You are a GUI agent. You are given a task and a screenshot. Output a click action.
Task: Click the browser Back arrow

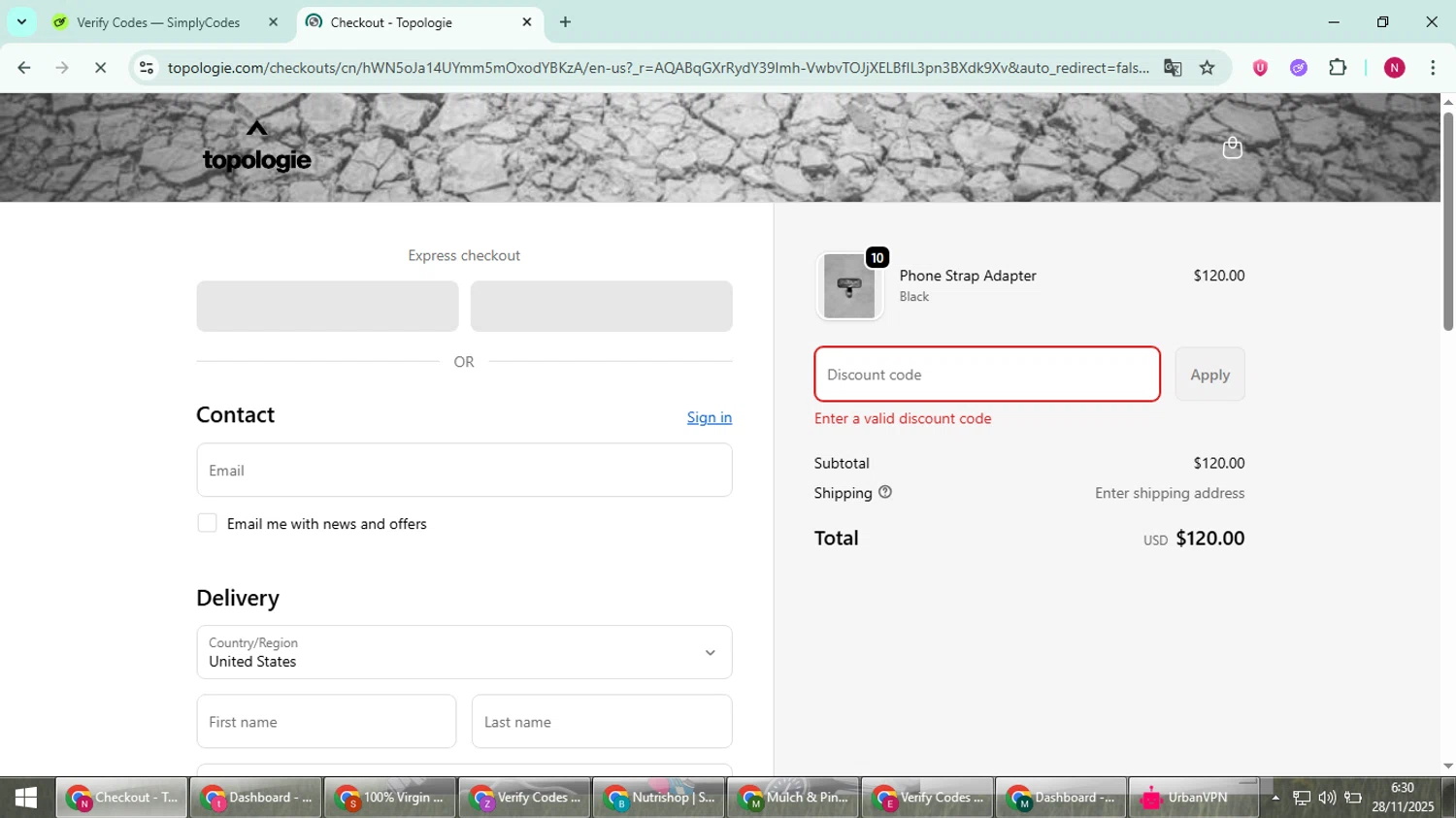pyautogui.click(x=24, y=68)
